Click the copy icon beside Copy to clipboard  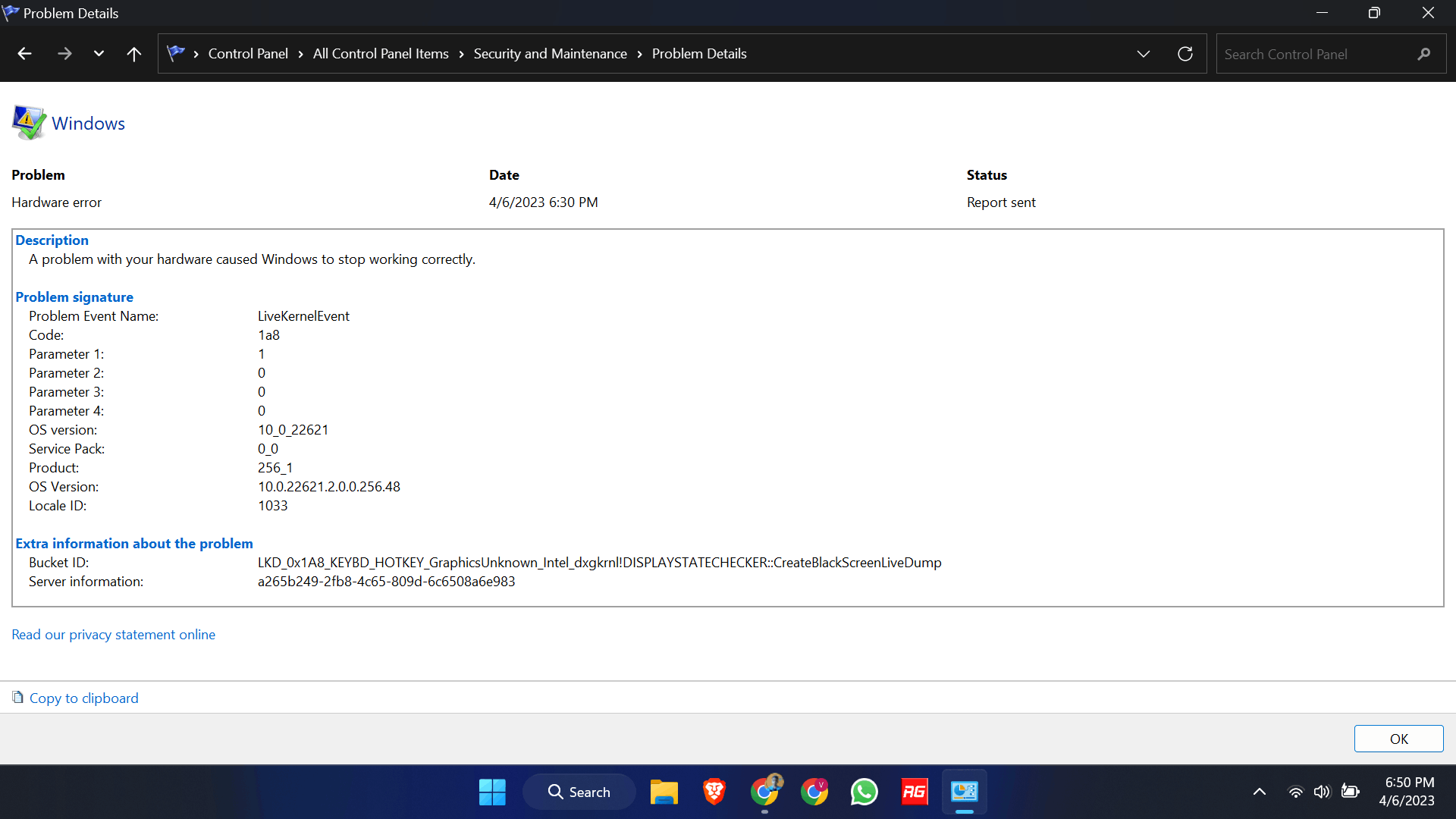coord(19,697)
